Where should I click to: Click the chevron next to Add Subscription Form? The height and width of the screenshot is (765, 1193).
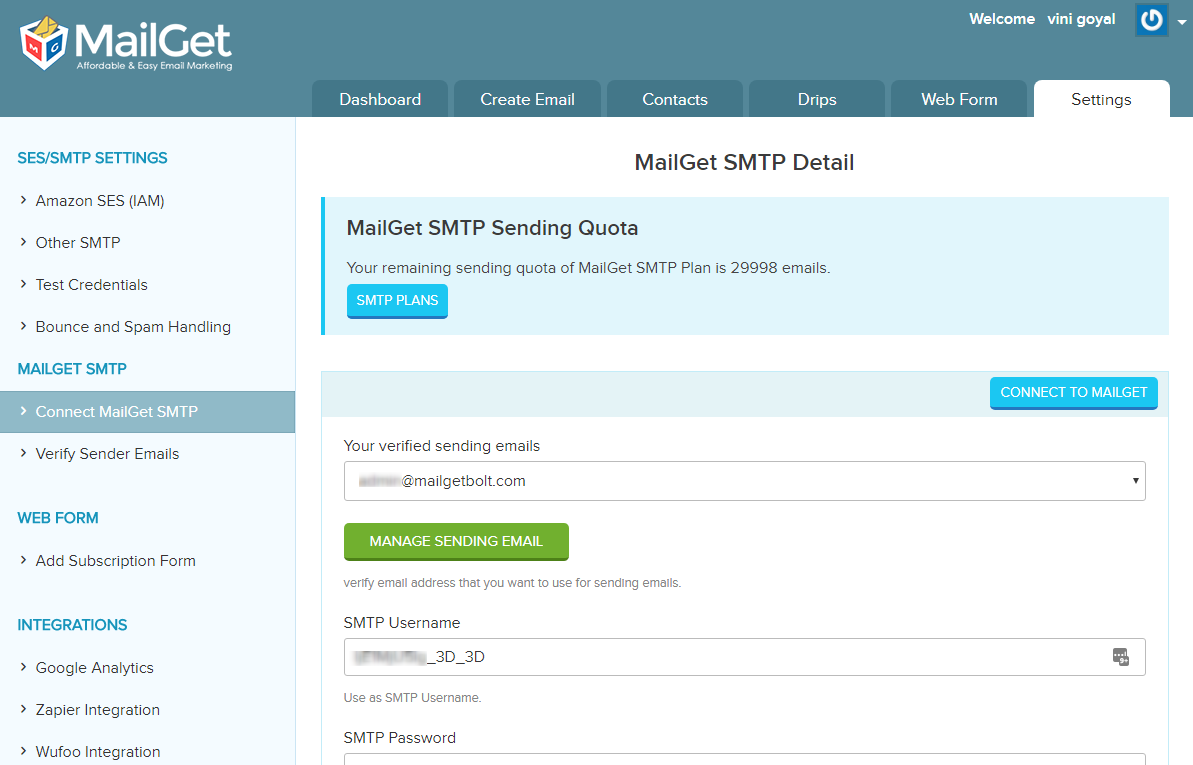coord(23,560)
